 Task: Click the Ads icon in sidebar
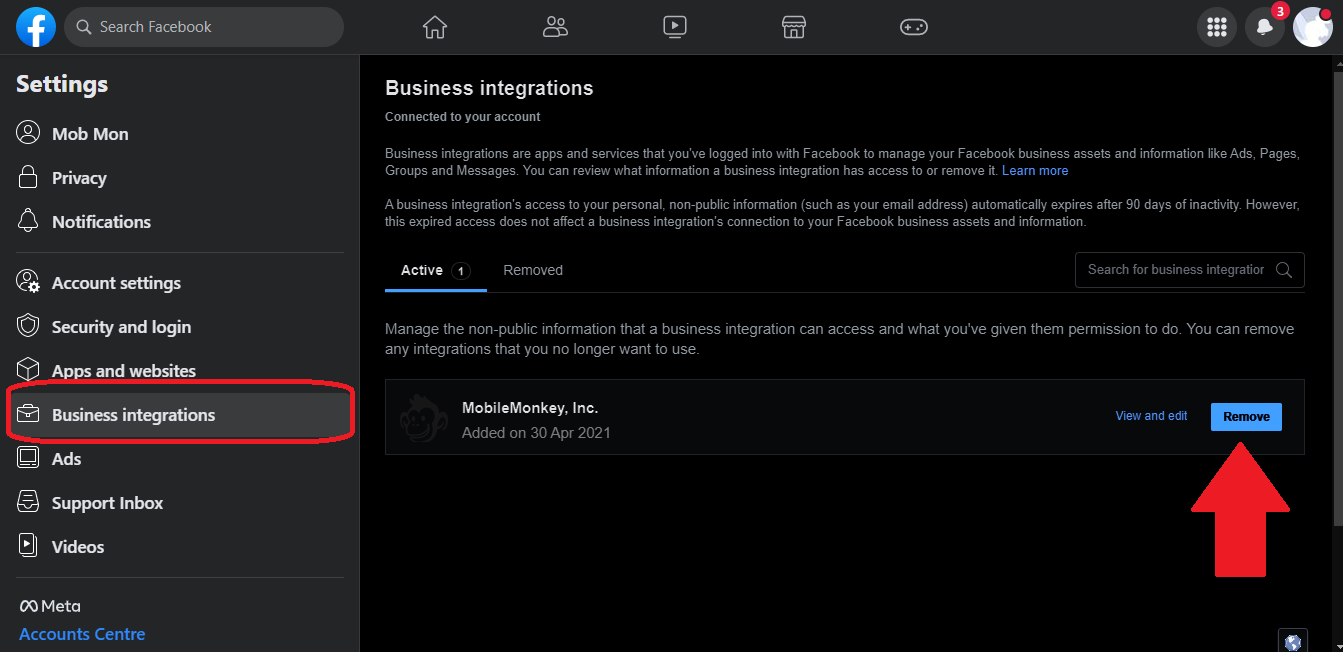pos(28,458)
